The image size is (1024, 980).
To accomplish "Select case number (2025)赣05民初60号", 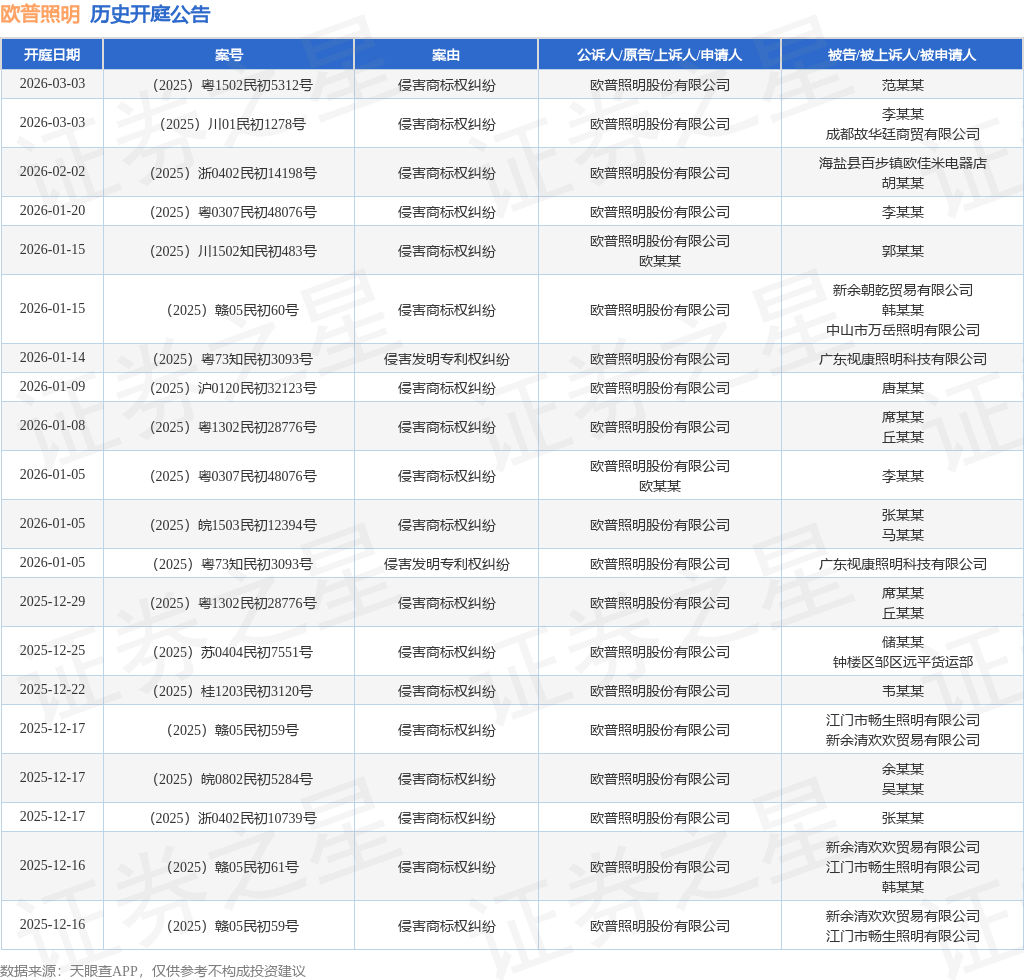I will pyautogui.click(x=232, y=310).
